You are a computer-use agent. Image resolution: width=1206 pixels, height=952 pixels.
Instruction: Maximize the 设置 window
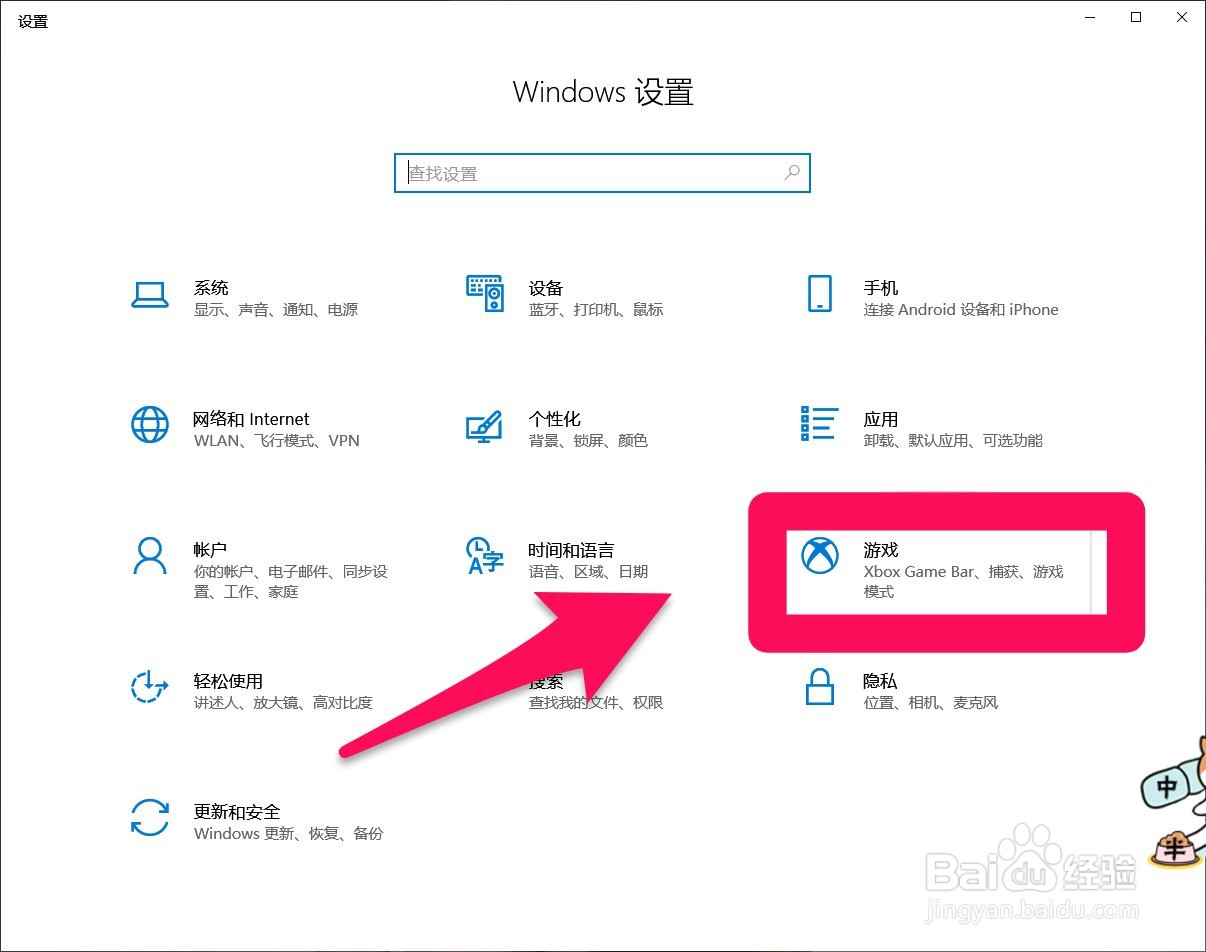(1136, 18)
